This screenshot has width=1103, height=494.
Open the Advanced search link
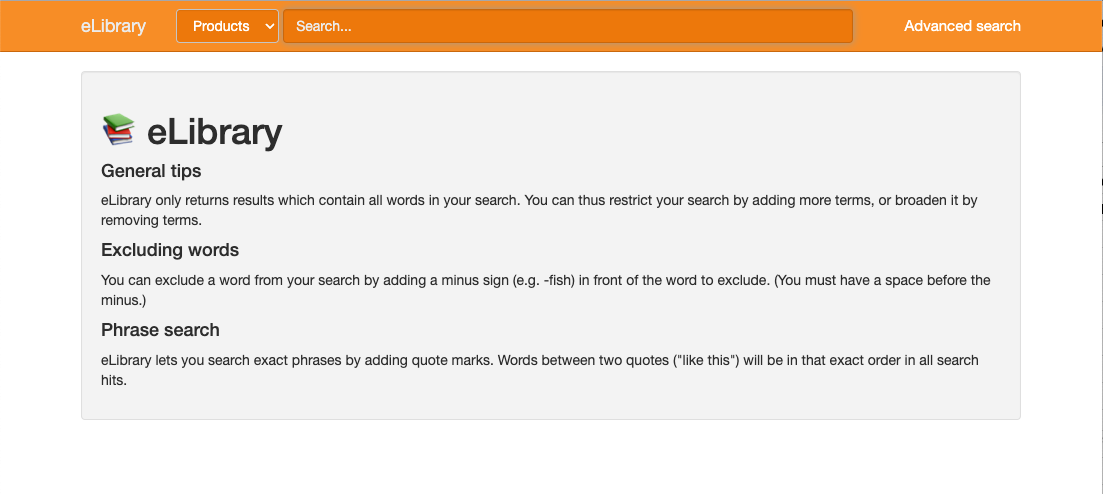point(962,26)
